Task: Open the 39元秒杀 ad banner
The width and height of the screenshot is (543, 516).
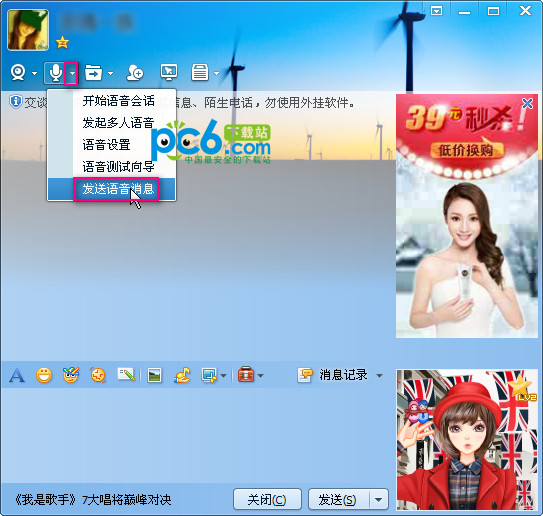Action: point(466,216)
